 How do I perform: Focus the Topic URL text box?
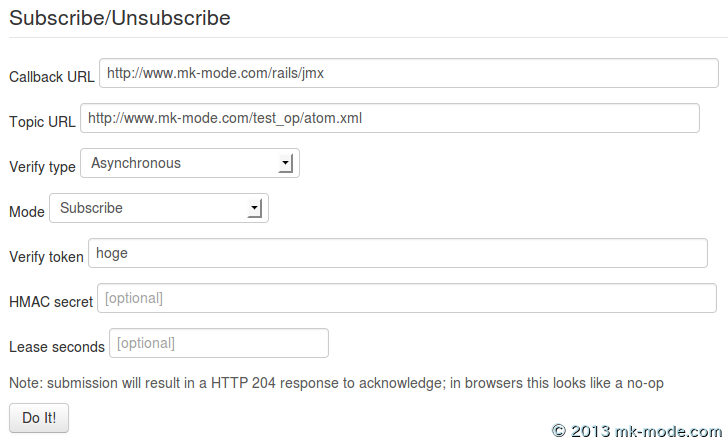click(x=390, y=118)
